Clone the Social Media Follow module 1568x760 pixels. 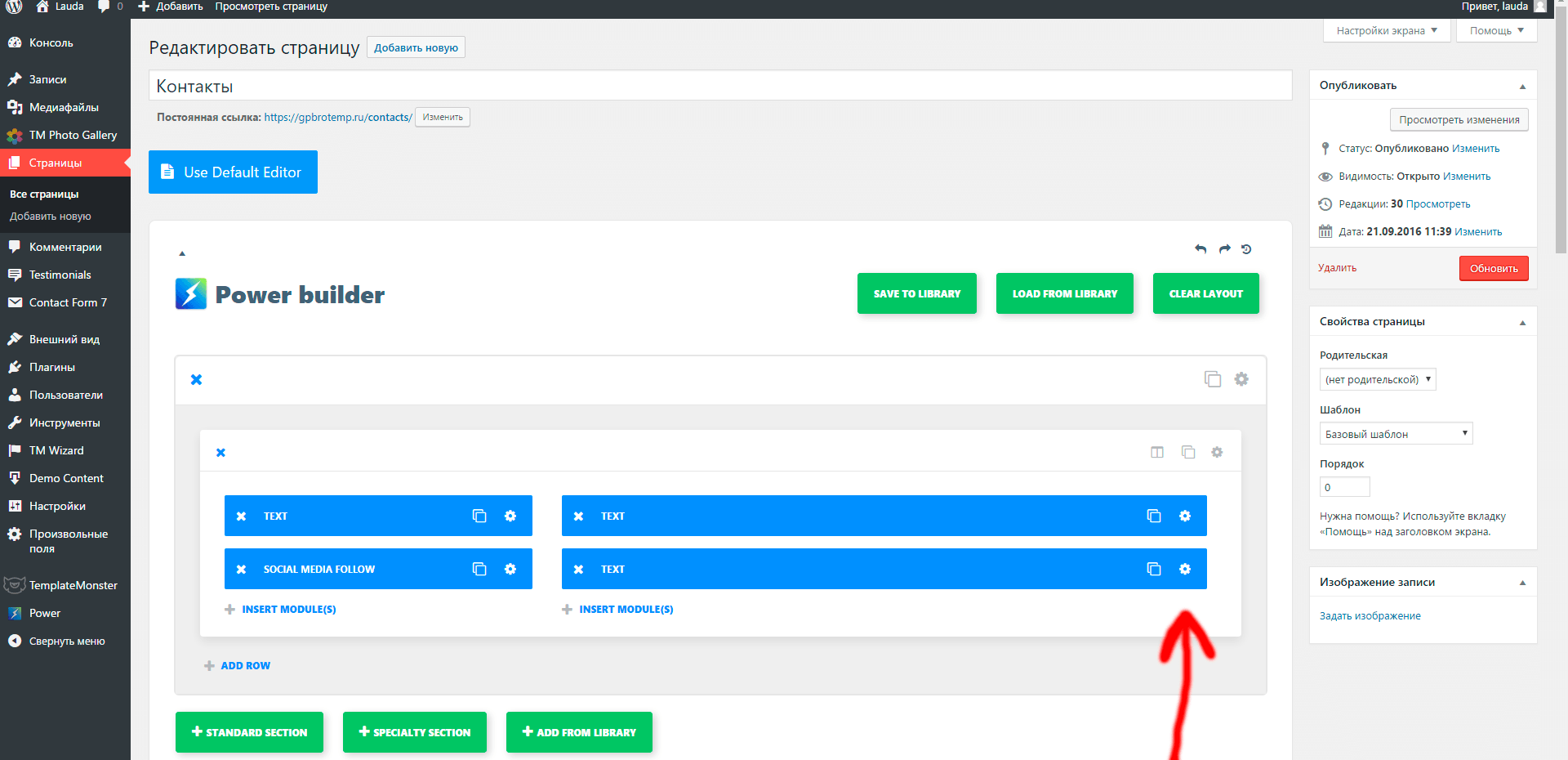479,569
